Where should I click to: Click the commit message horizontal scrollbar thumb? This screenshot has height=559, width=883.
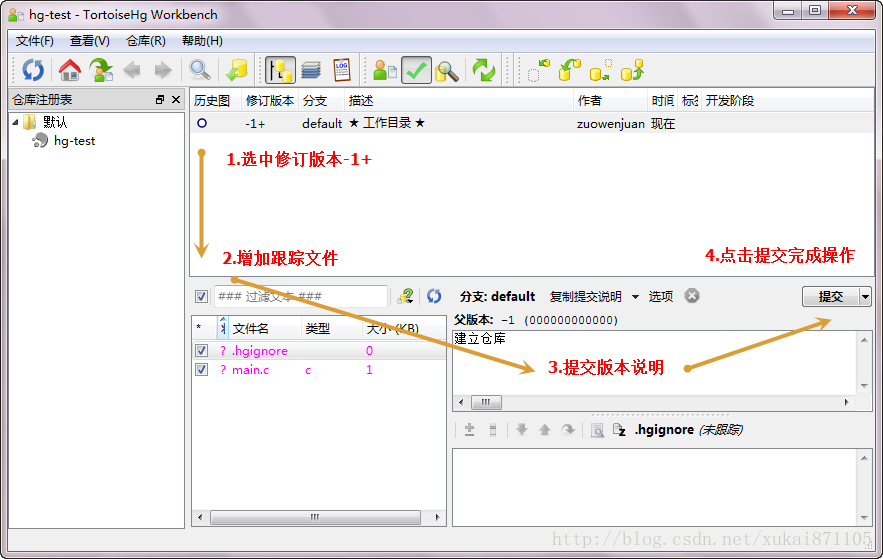[486, 402]
